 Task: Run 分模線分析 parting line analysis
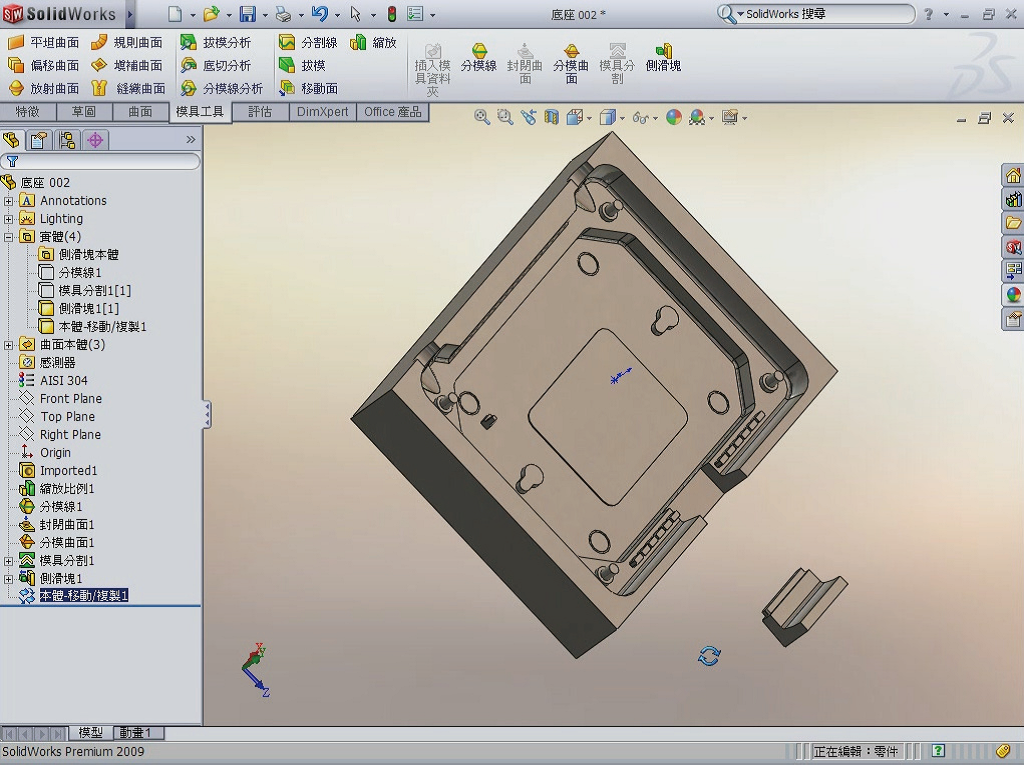[x=222, y=88]
